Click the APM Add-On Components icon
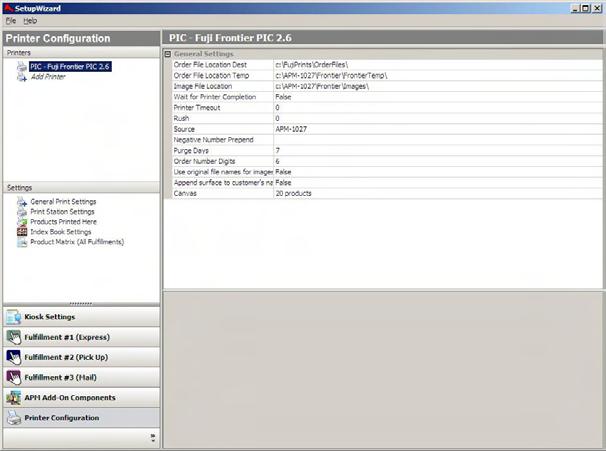This screenshot has height=451, width=606. pyautogui.click(x=14, y=397)
